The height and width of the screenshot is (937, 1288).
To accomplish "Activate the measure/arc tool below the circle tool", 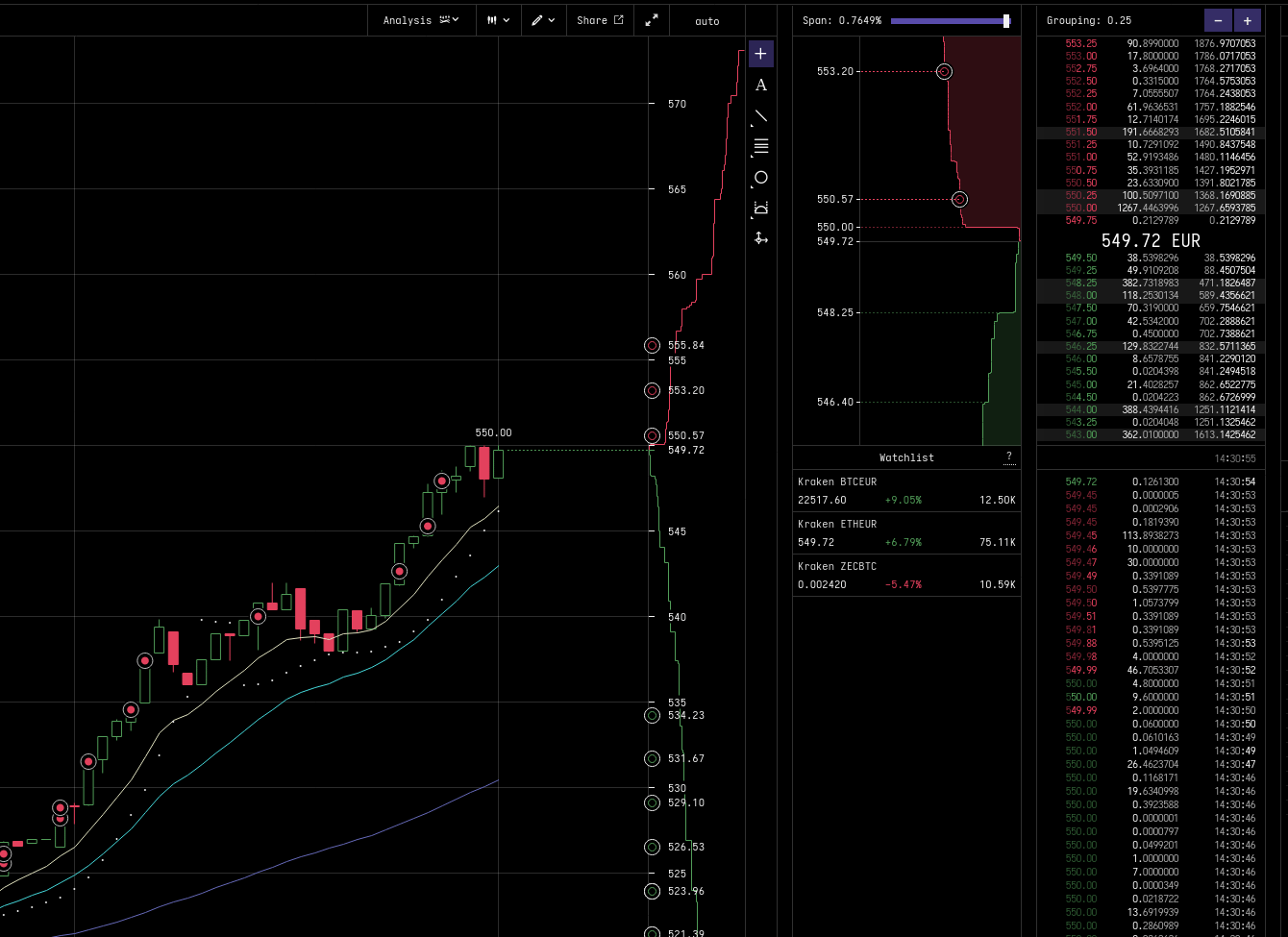I will click(x=760, y=207).
